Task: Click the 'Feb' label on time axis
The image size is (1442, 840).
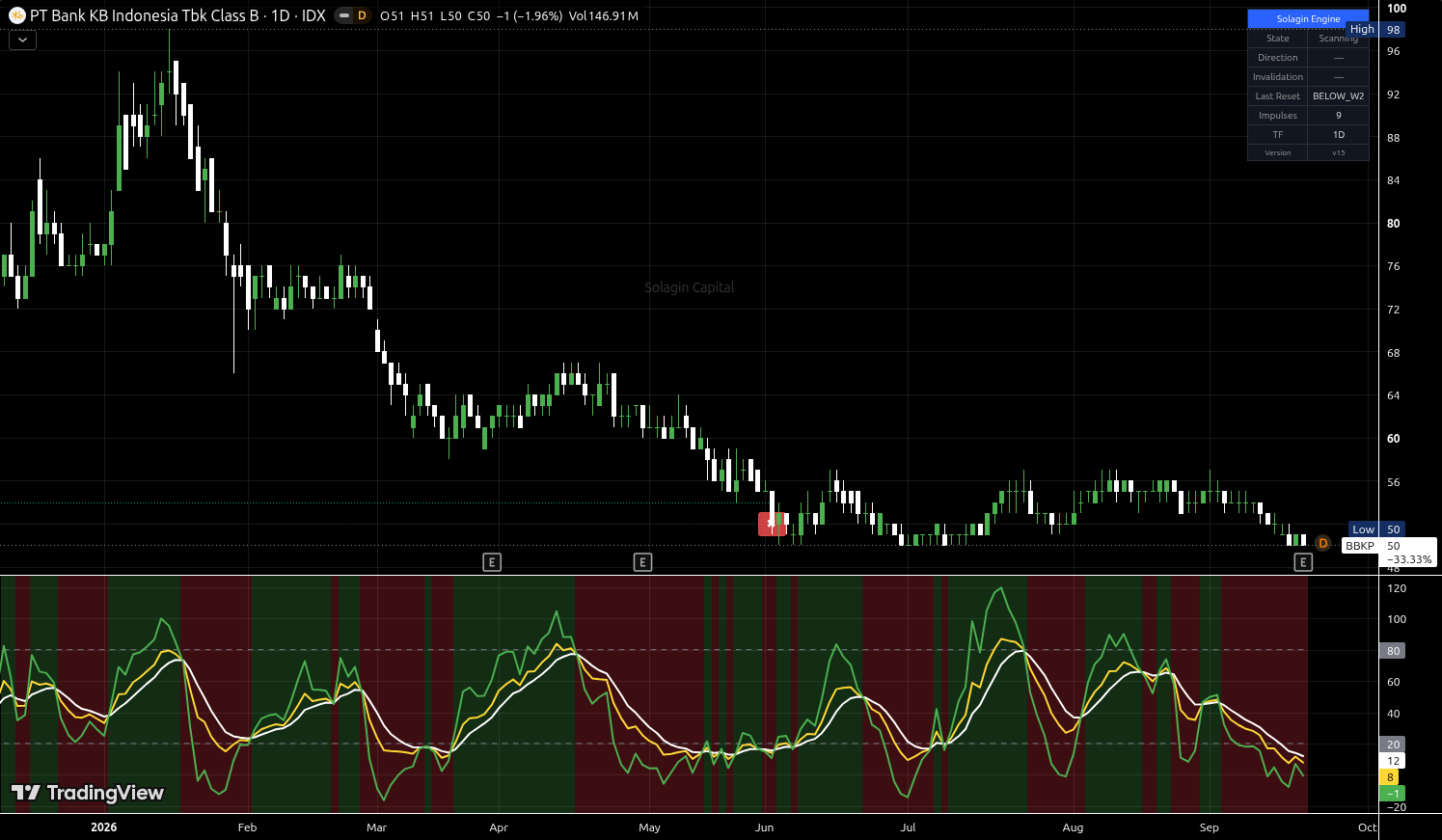Action: click(x=247, y=827)
